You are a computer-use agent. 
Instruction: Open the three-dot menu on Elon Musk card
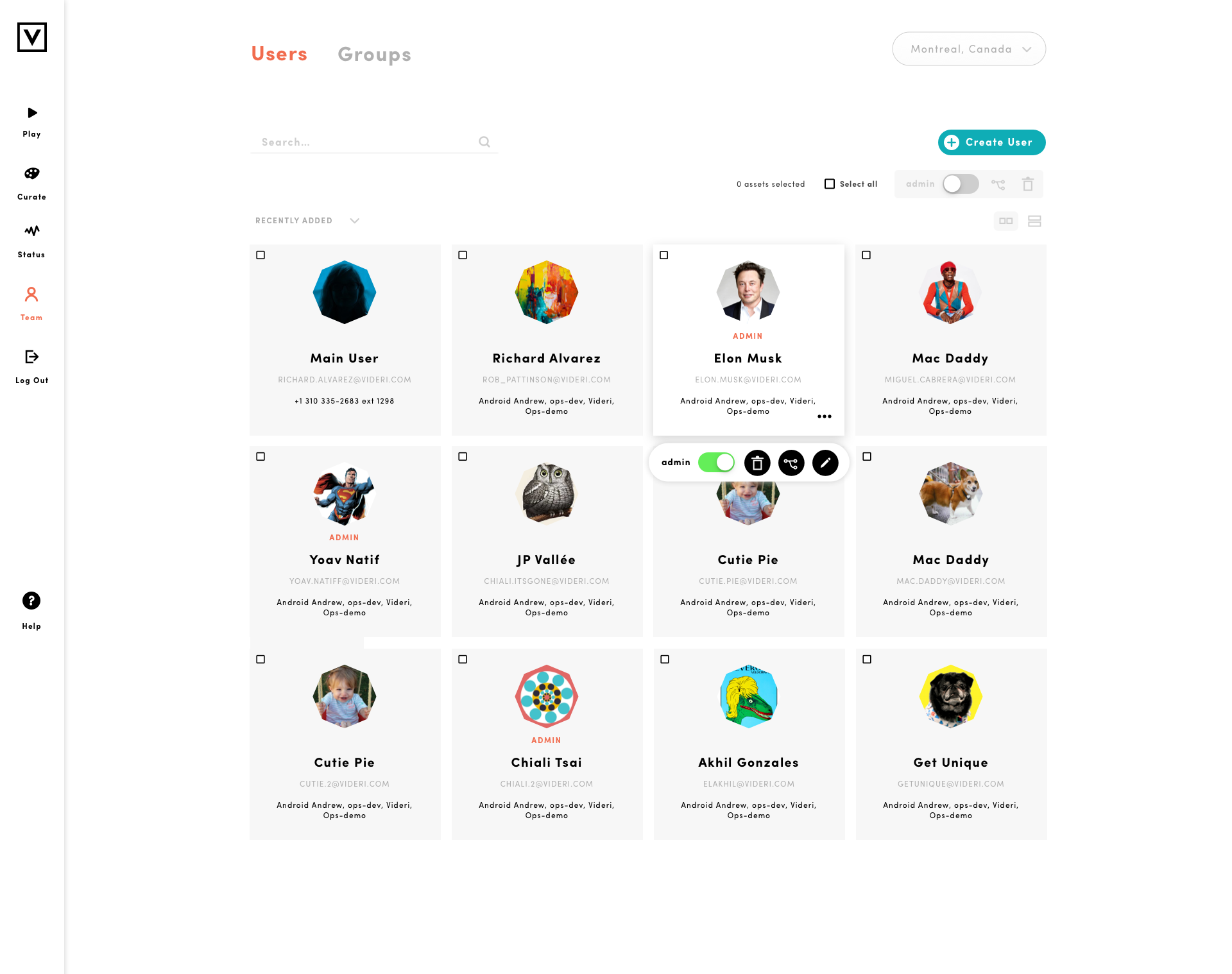825,416
